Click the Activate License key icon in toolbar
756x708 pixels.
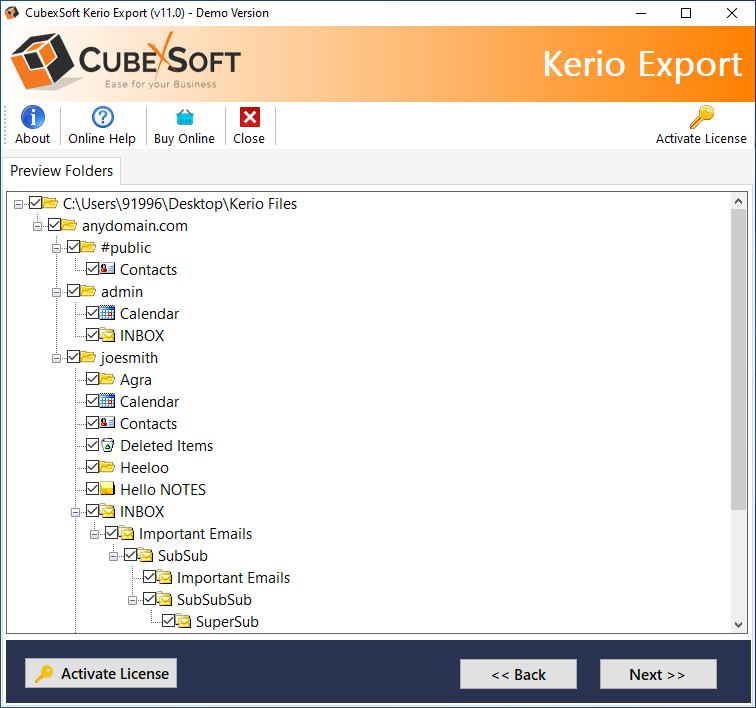702,117
